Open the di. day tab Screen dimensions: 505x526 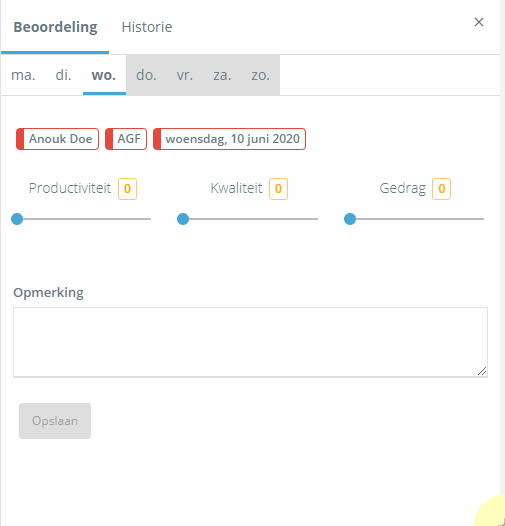pos(63,75)
